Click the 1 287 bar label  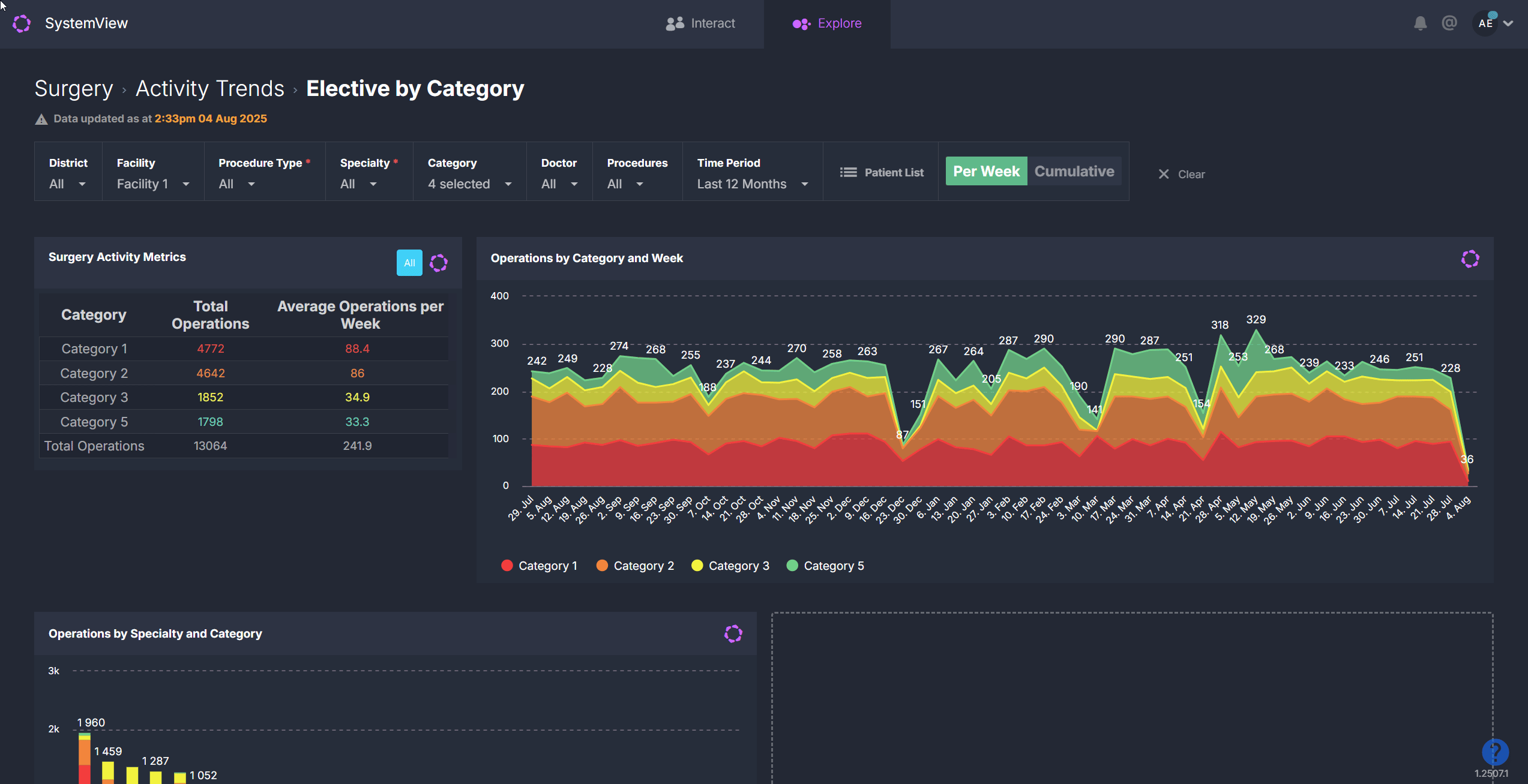[x=155, y=761]
